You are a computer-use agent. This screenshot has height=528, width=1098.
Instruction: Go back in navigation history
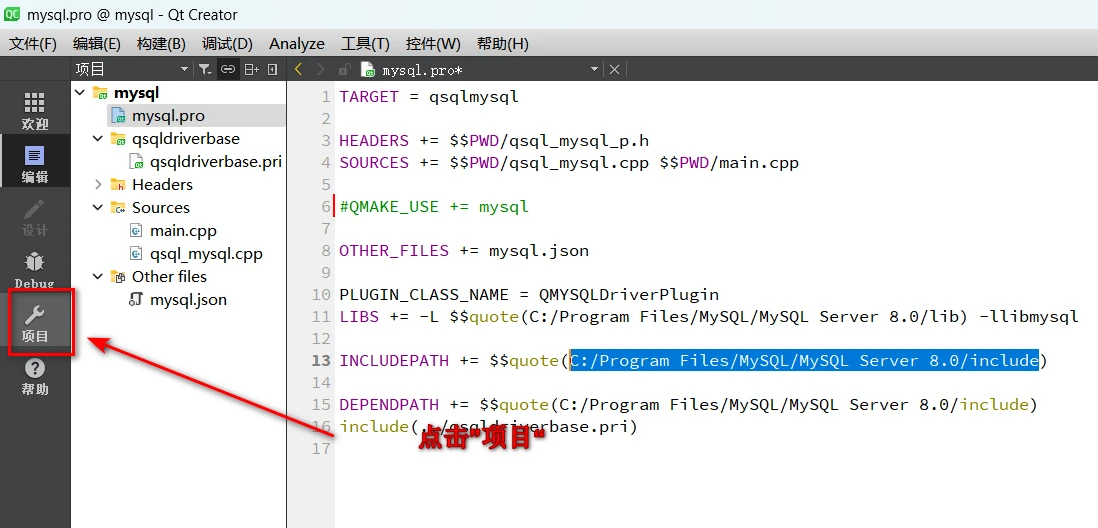coord(299,69)
